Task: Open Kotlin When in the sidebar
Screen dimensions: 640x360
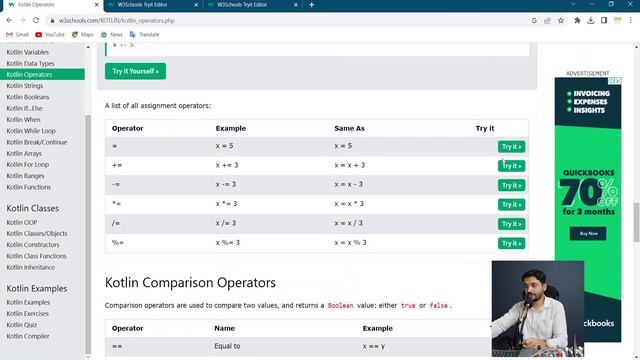Action: (23, 120)
